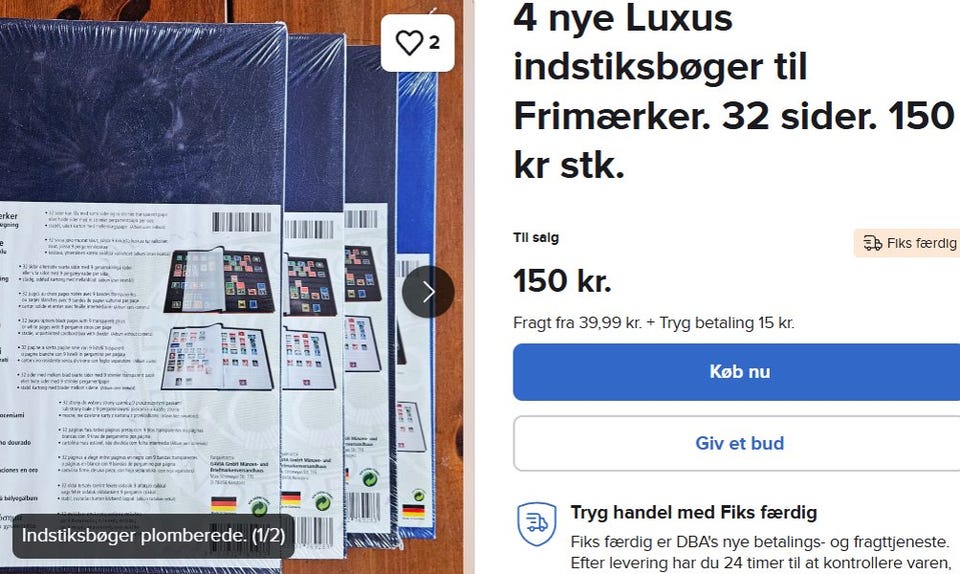960x574 pixels.
Task: Click the heart favorite icon
Action: 409,43
